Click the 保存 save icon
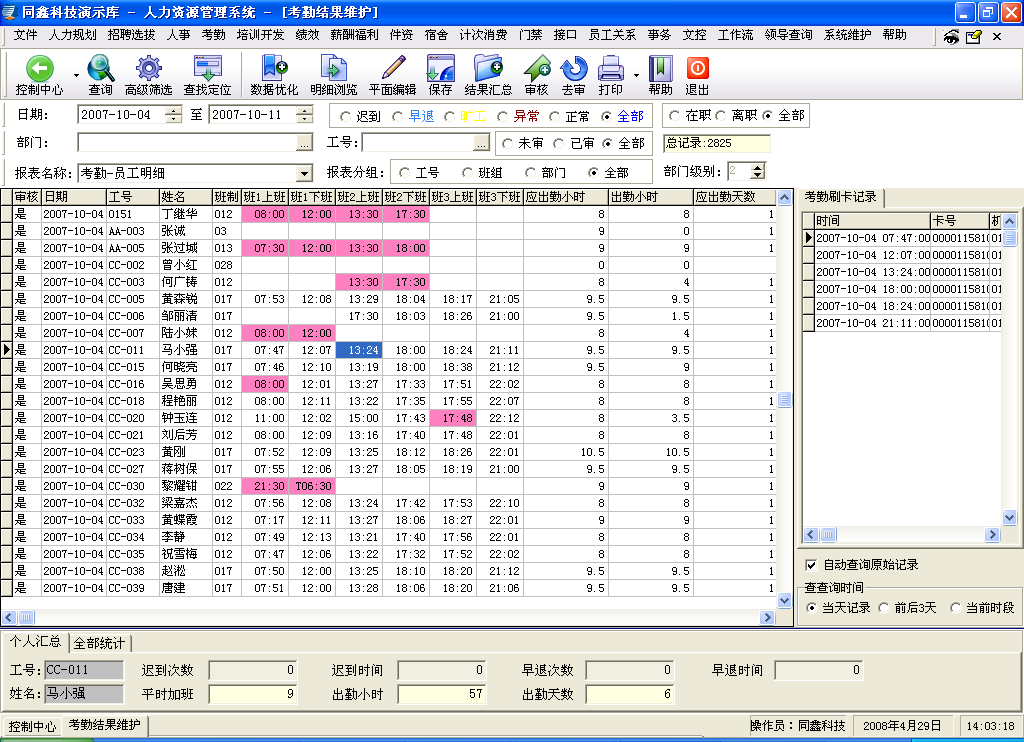Screen dimensions: 1024x742 point(440,69)
